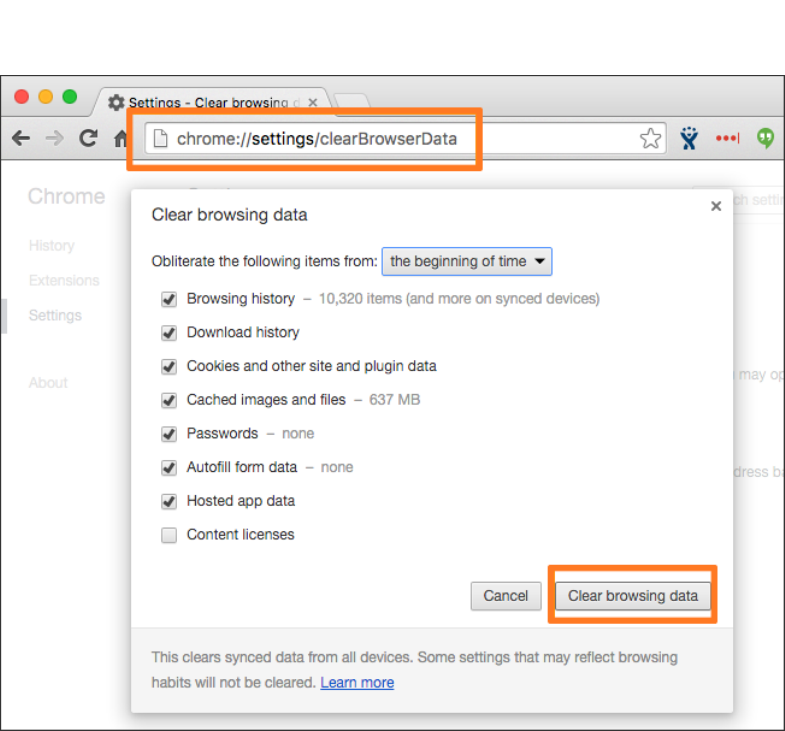The width and height of the screenshot is (785, 731).
Task: Reload the page with refresh icon
Action: click(x=89, y=138)
